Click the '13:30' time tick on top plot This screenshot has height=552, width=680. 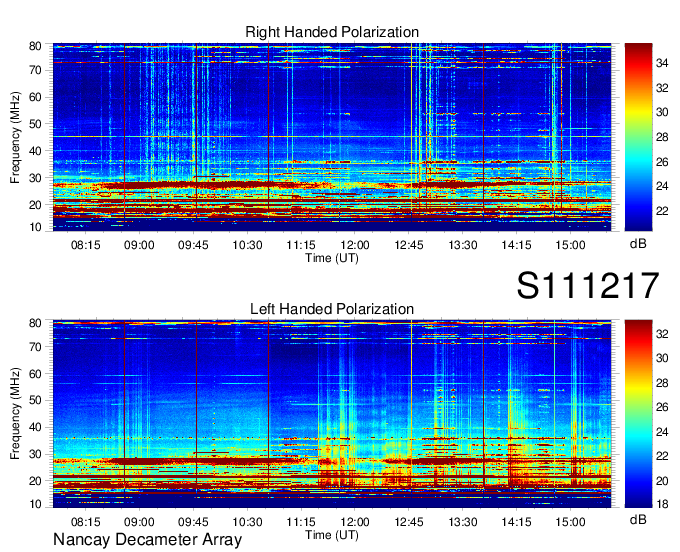[x=463, y=245]
